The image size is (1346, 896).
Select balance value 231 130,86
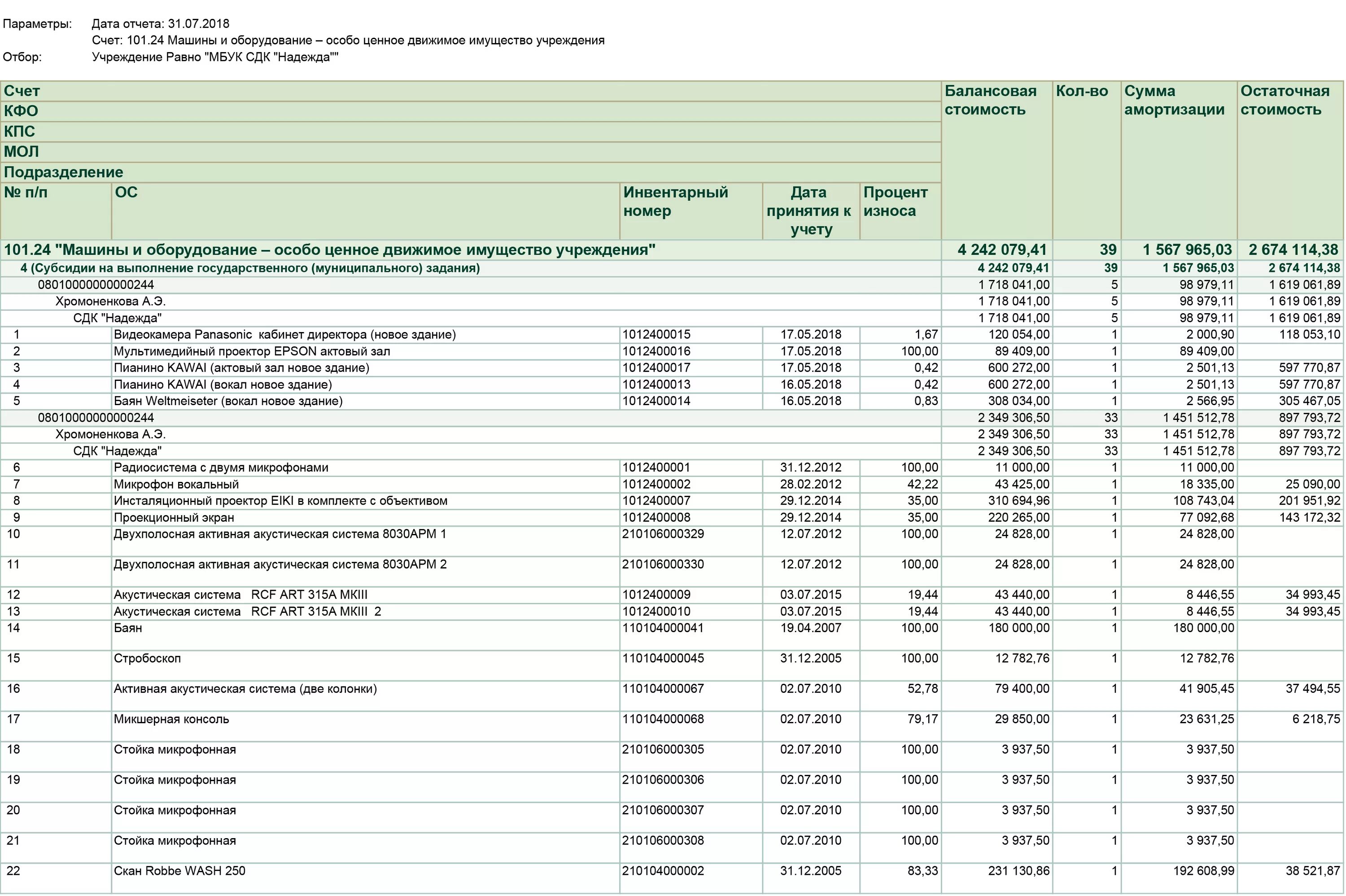pos(1018,871)
